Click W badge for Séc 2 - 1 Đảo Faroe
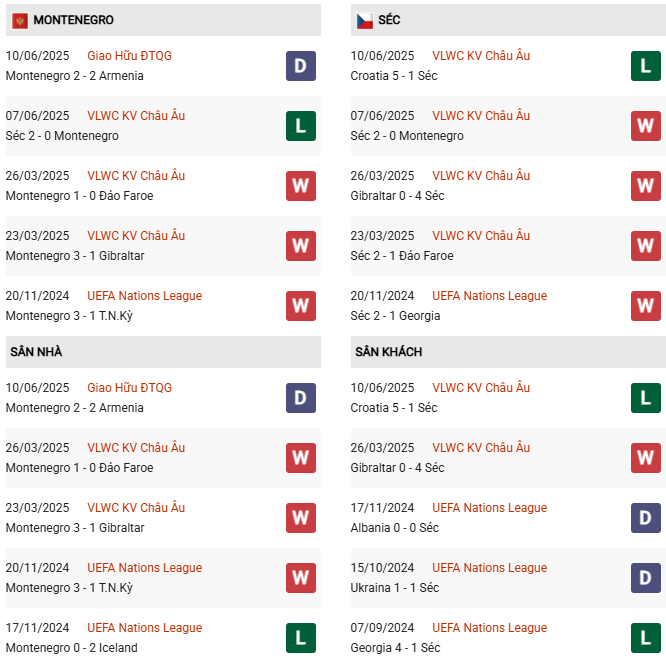Image resolution: width=666 pixels, height=663 pixels. pos(645,246)
